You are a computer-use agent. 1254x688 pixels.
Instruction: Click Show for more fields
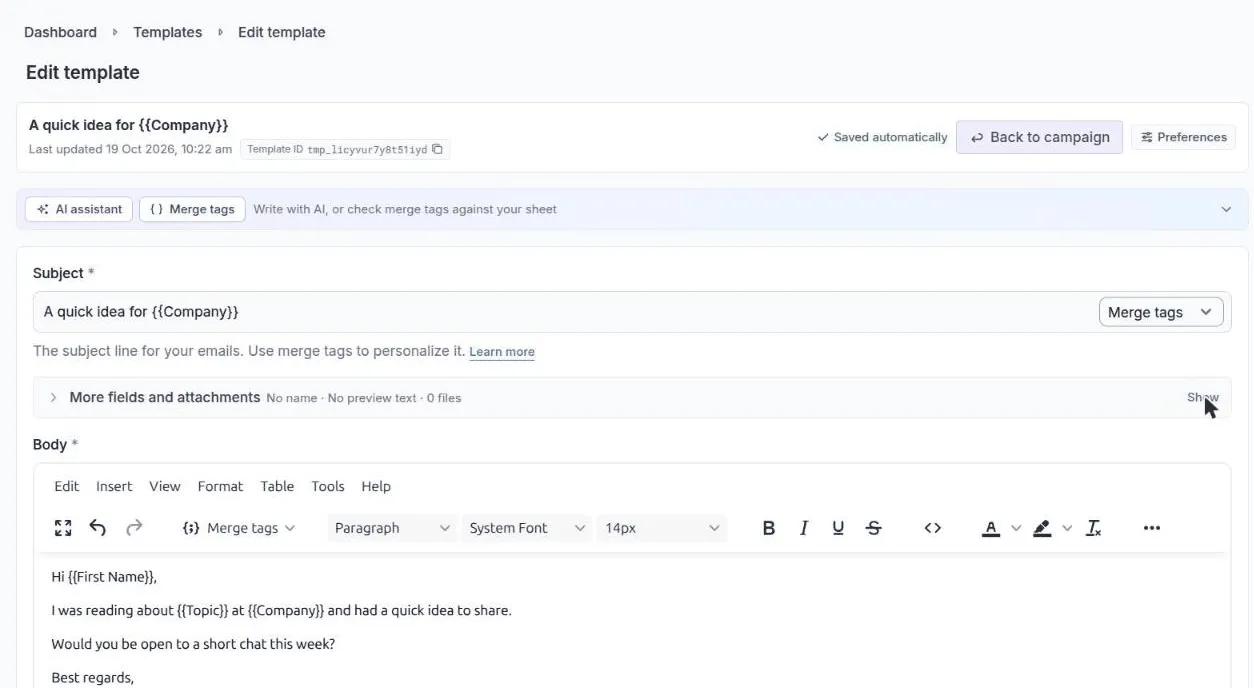pos(1203,398)
